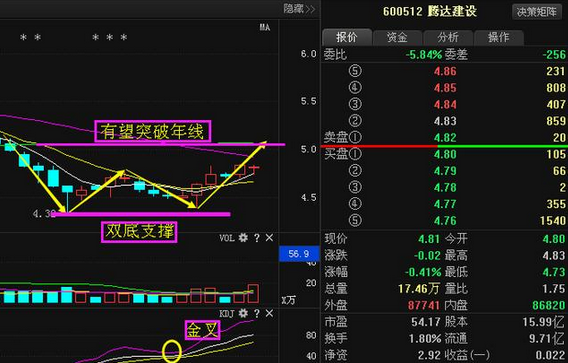
Task: Close the VOL indicator panel
Action: (x=269, y=238)
